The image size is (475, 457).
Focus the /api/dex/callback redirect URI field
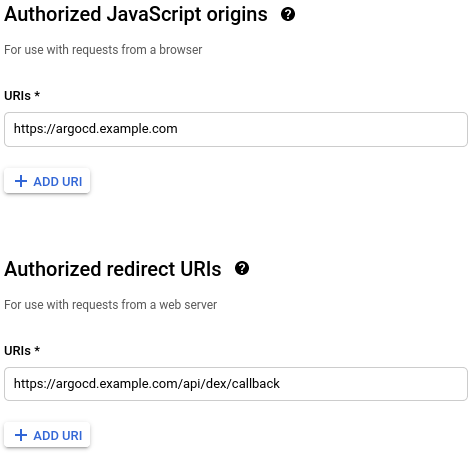point(236,384)
